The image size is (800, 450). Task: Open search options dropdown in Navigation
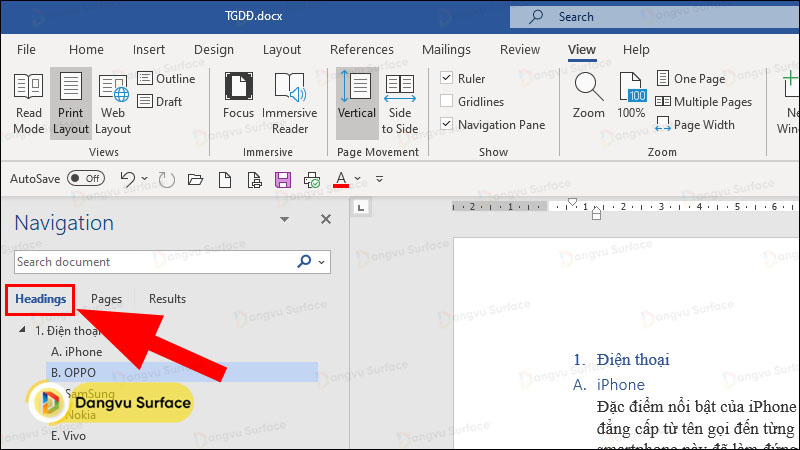click(x=321, y=262)
